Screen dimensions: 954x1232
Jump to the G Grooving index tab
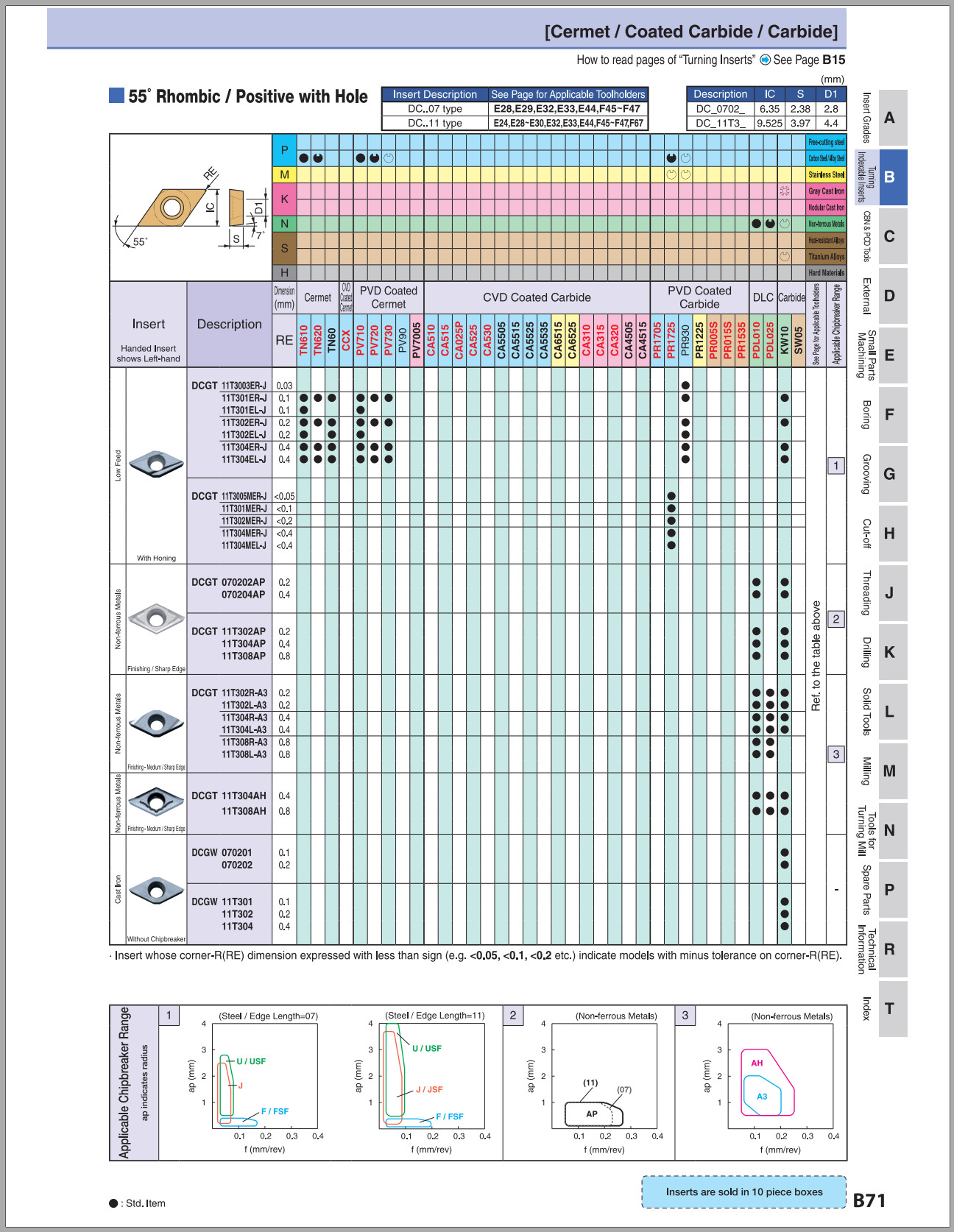coord(888,474)
